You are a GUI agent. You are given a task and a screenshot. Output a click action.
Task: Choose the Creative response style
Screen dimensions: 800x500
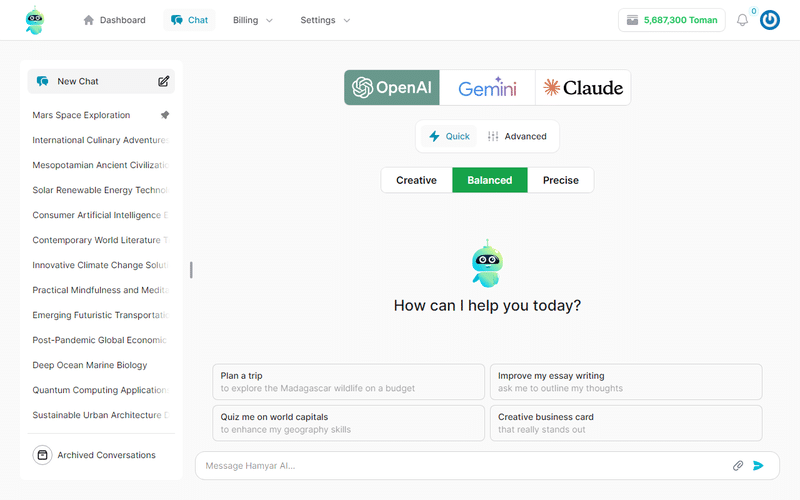pos(416,180)
